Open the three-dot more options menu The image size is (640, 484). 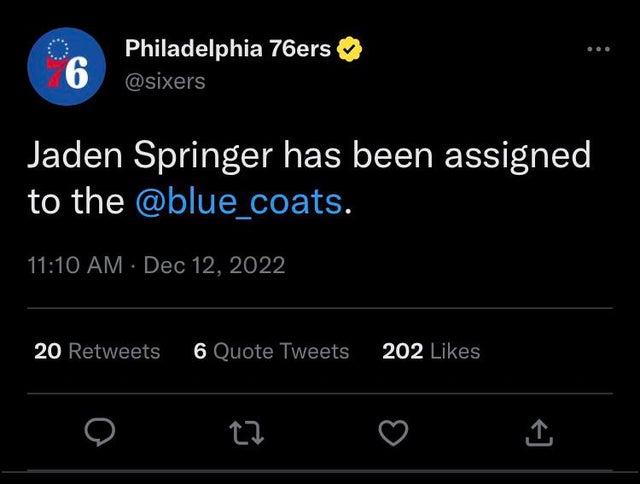(598, 49)
